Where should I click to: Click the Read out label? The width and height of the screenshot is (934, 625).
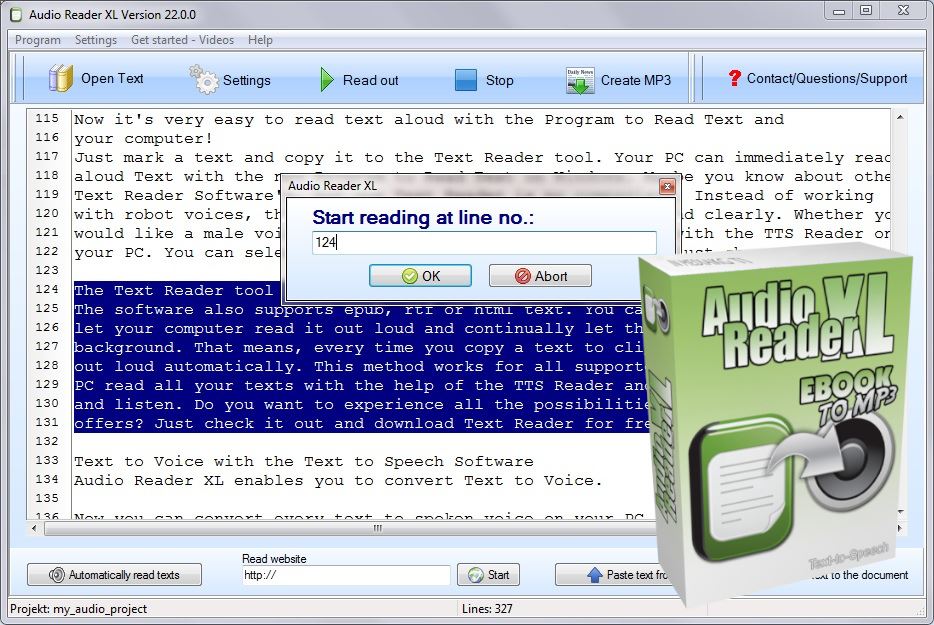371,80
